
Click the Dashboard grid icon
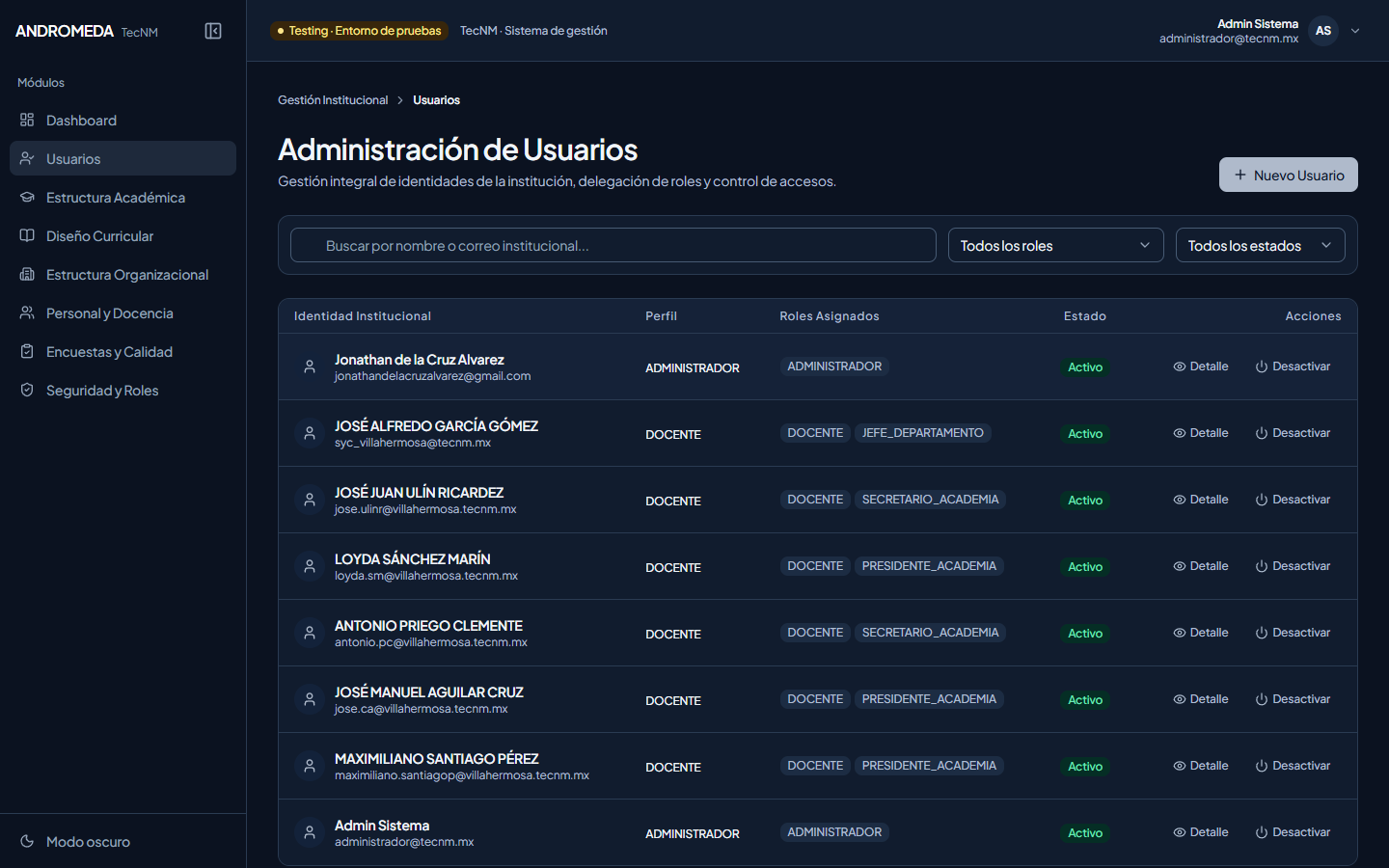pos(27,120)
